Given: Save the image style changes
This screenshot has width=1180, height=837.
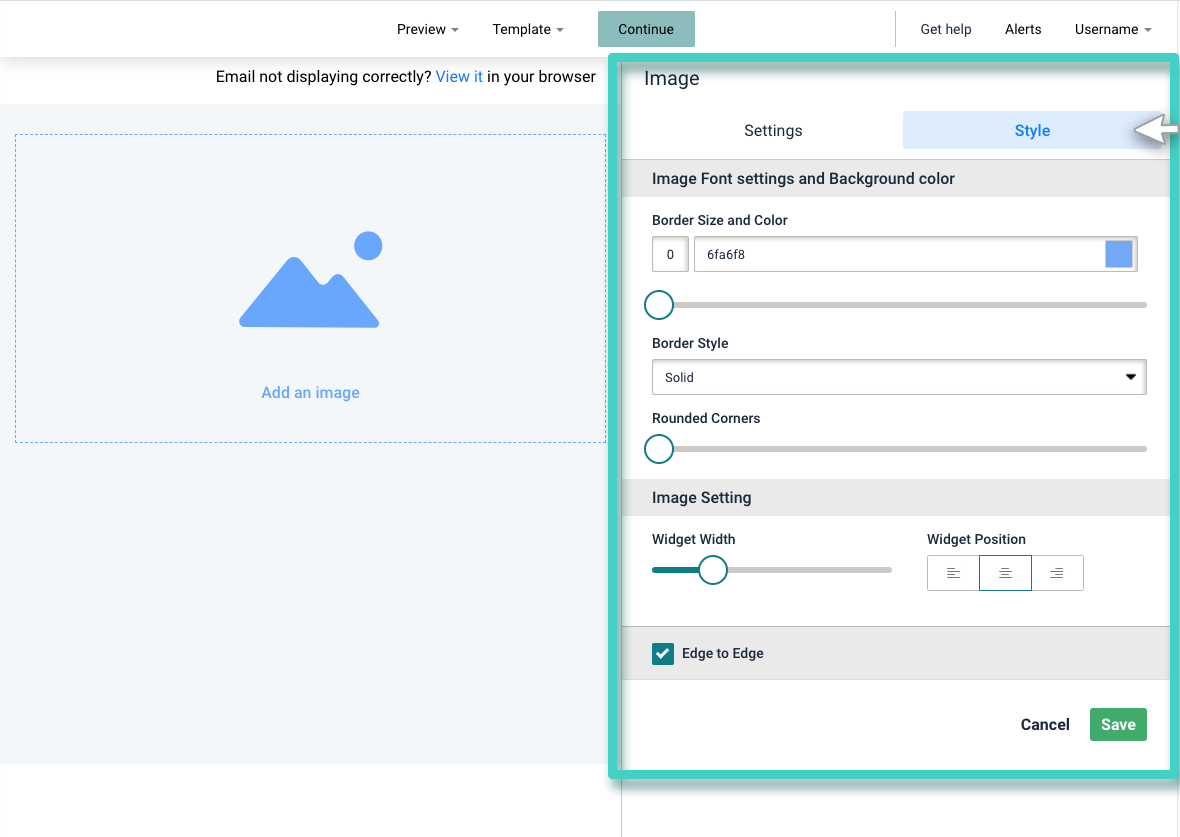Looking at the screenshot, I should pos(1118,724).
